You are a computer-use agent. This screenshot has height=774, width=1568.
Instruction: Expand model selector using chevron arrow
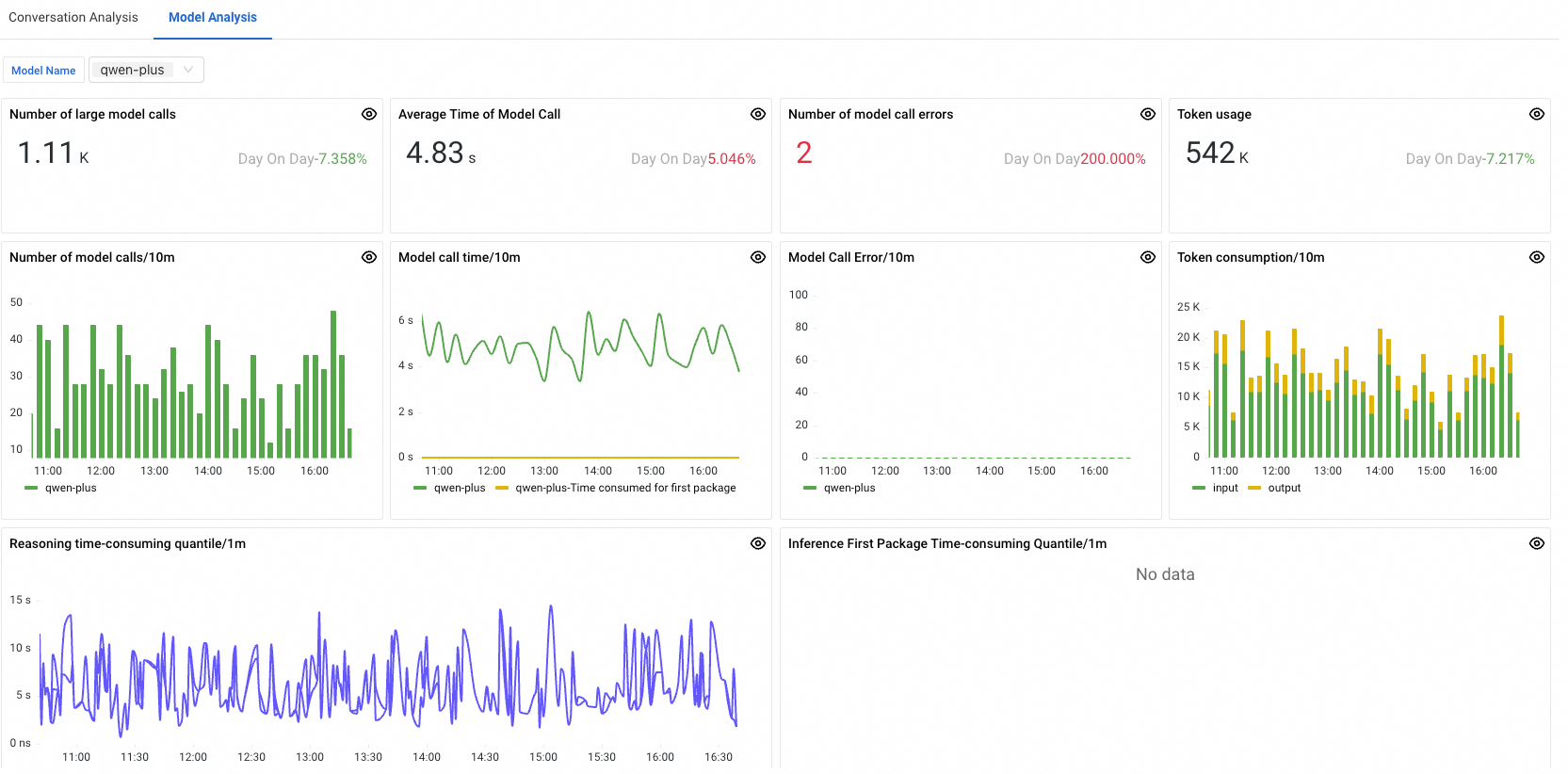click(188, 70)
